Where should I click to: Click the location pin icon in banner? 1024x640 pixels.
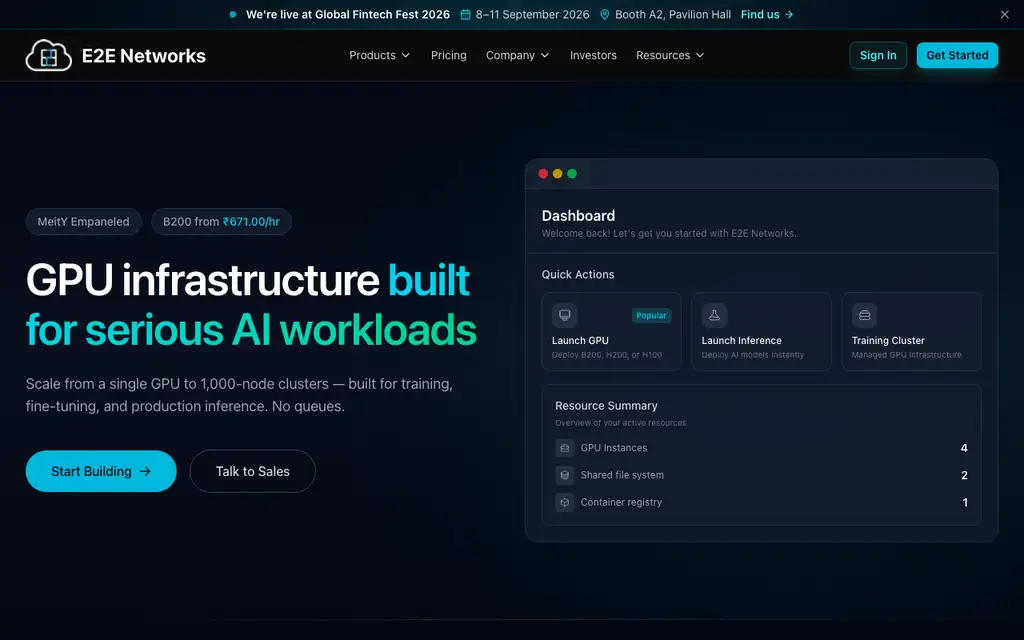pyautogui.click(x=605, y=14)
